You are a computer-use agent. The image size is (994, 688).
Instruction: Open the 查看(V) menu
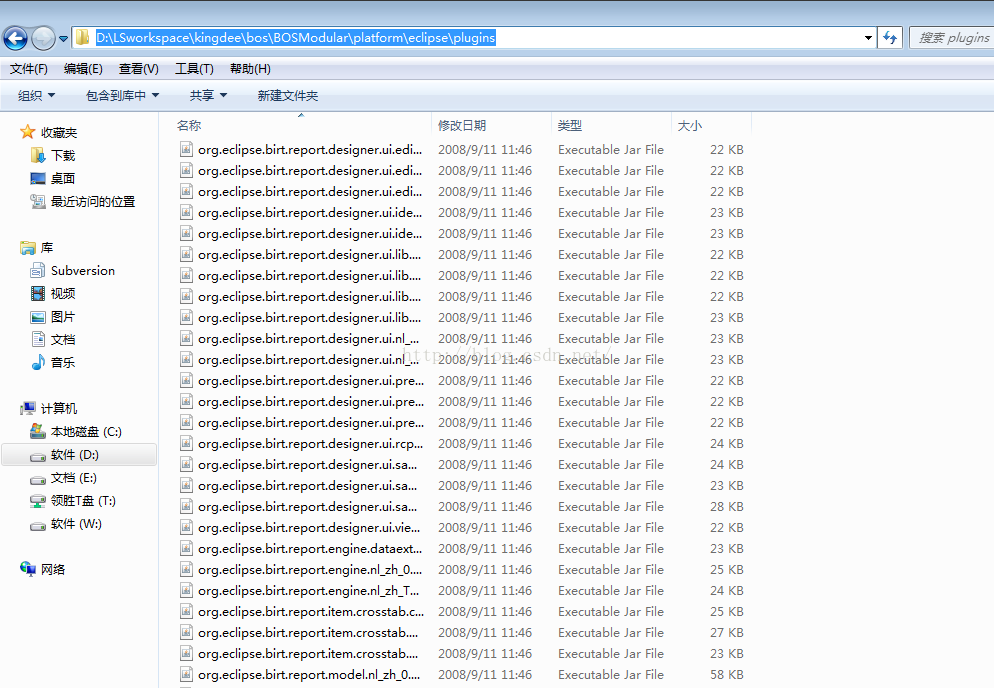(139, 68)
